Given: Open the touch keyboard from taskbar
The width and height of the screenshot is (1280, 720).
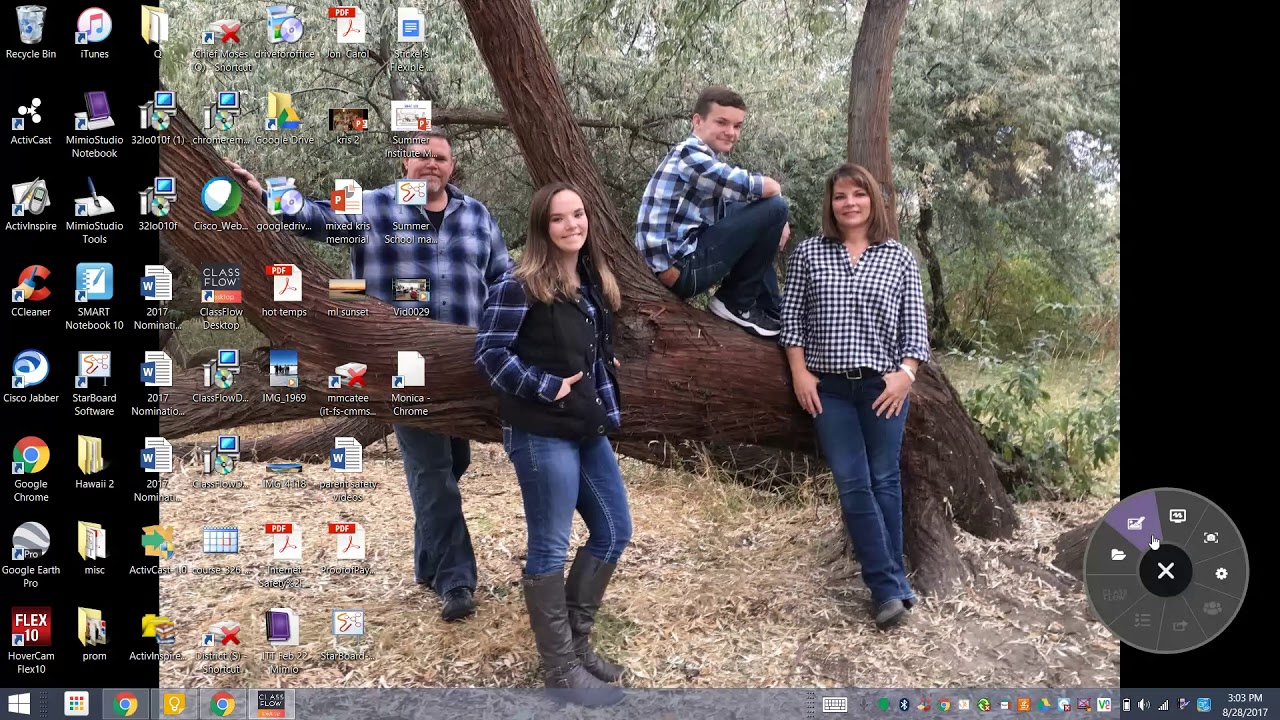Looking at the screenshot, I should click(835, 705).
